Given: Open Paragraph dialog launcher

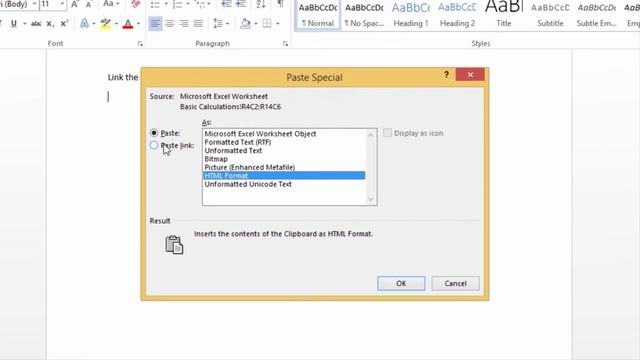Looking at the screenshot, I should point(285,44).
